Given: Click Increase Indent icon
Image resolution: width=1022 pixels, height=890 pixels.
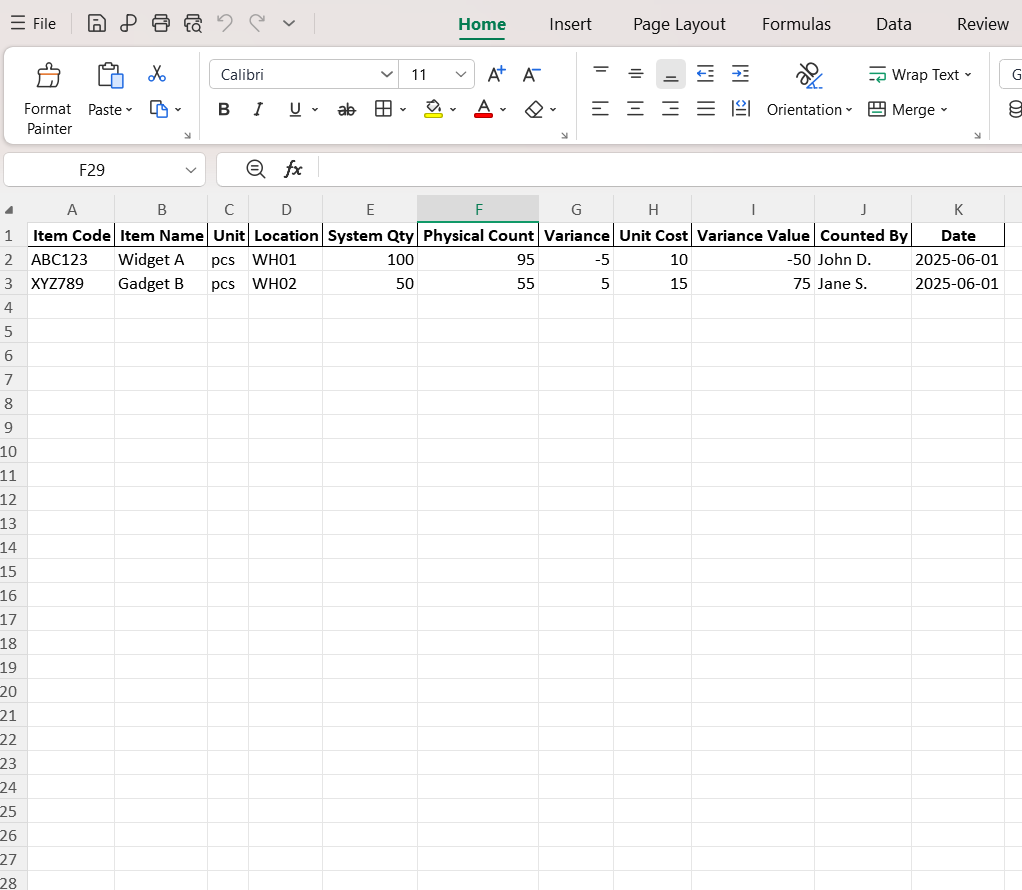Looking at the screenshot, I should tap(740, 74).
